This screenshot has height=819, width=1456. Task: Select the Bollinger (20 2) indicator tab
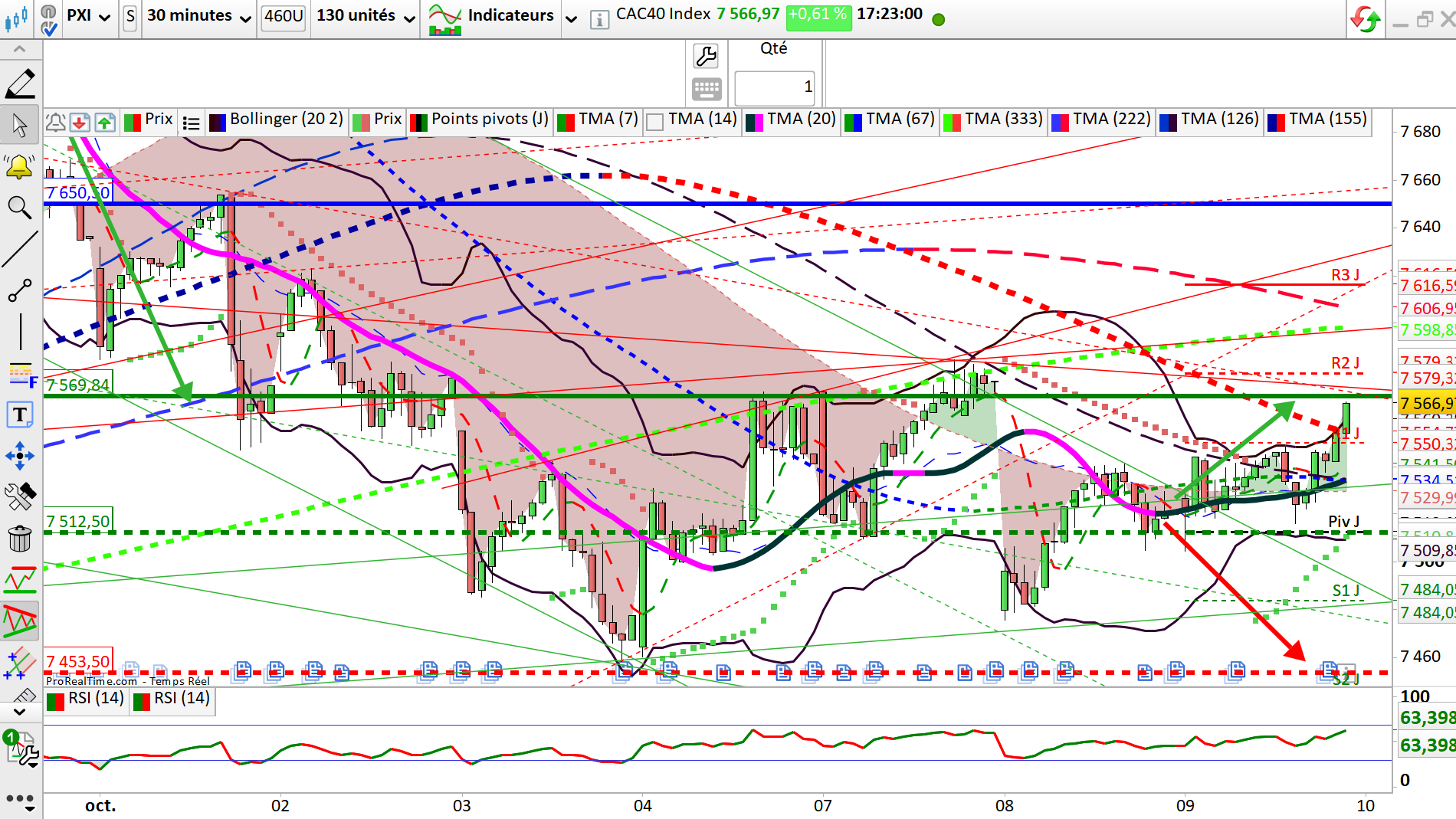click(277, 120)
